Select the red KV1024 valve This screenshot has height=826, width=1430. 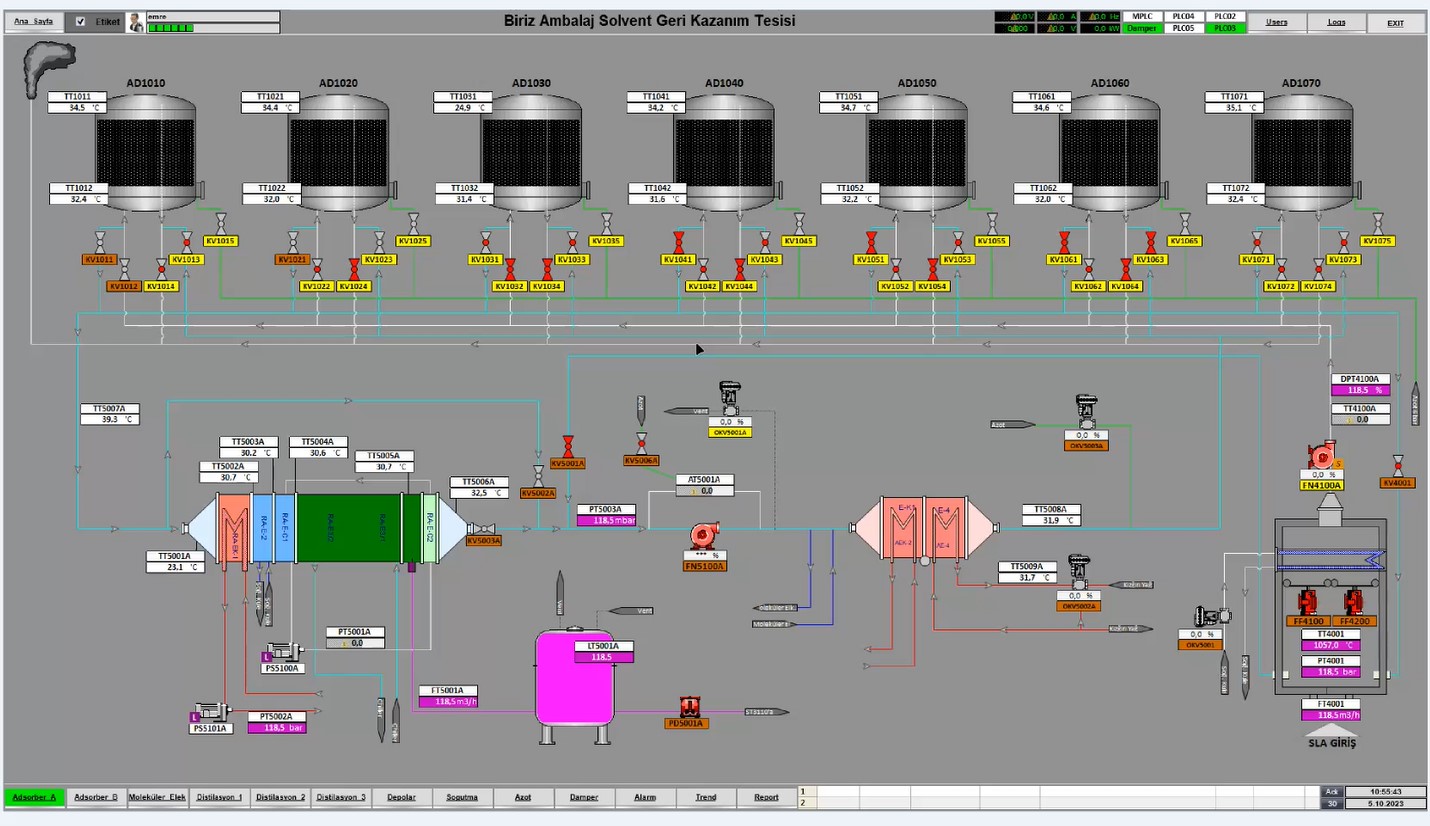coord(354,268)
